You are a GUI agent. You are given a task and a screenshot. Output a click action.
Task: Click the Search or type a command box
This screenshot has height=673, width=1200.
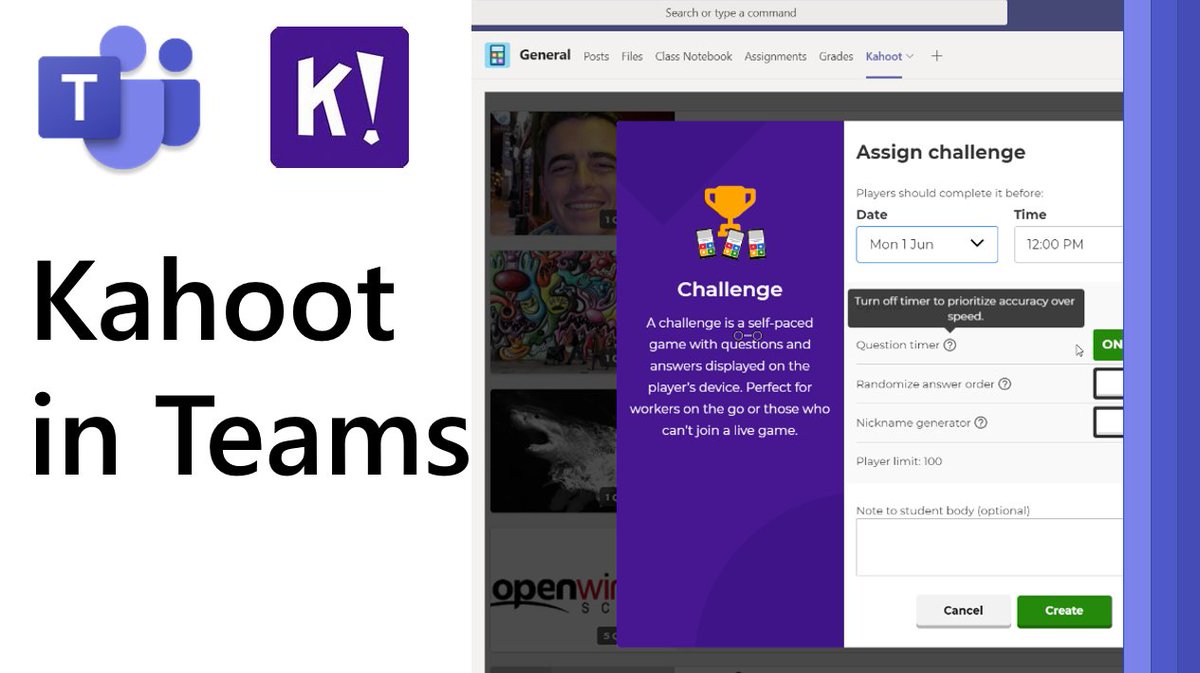click(739, 13)
